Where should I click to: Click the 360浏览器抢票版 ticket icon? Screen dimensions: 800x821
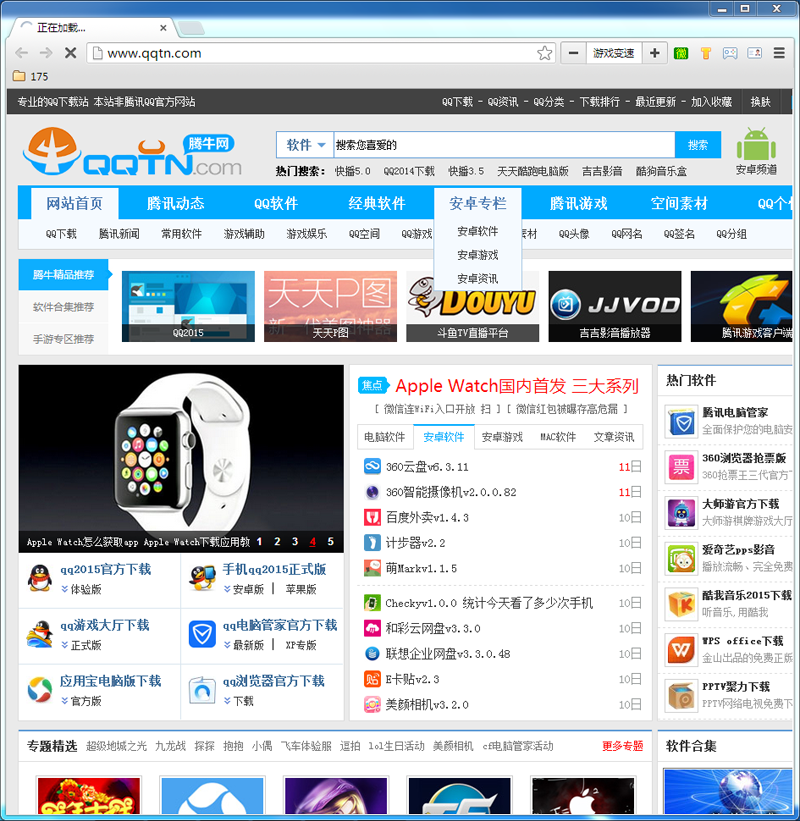(681, 467)
